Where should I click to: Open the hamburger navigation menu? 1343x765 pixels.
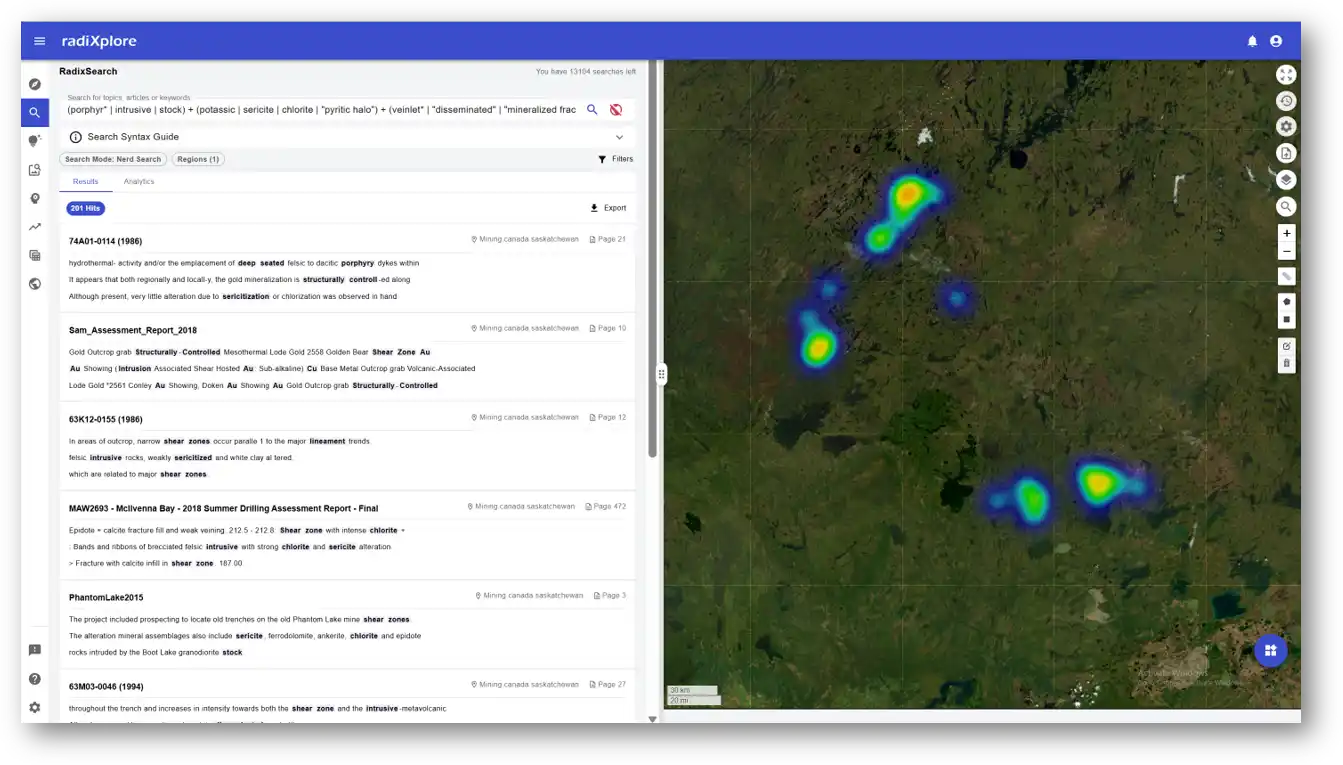(x=39, y=41)
